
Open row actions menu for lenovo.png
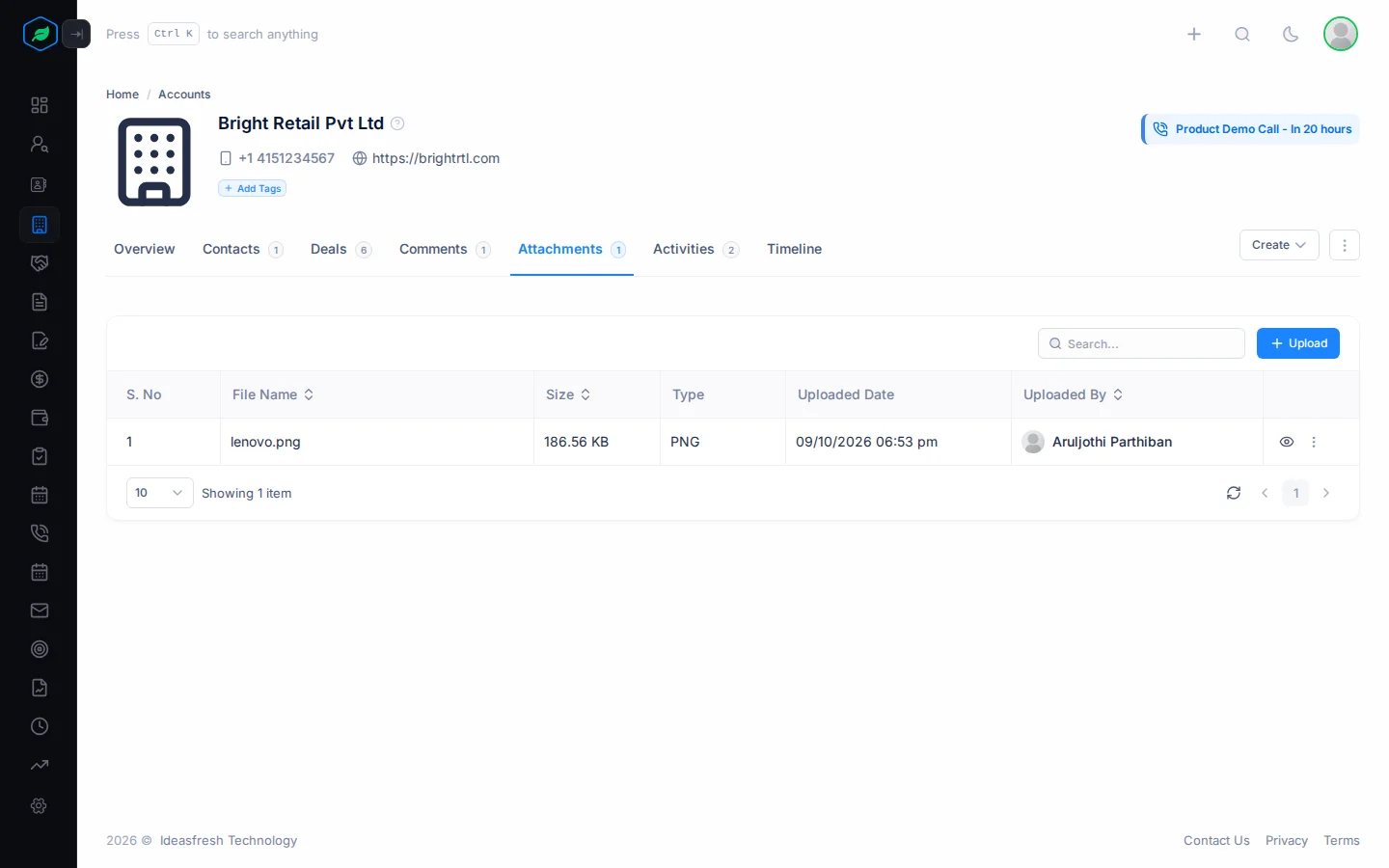tap(1314, 442)
